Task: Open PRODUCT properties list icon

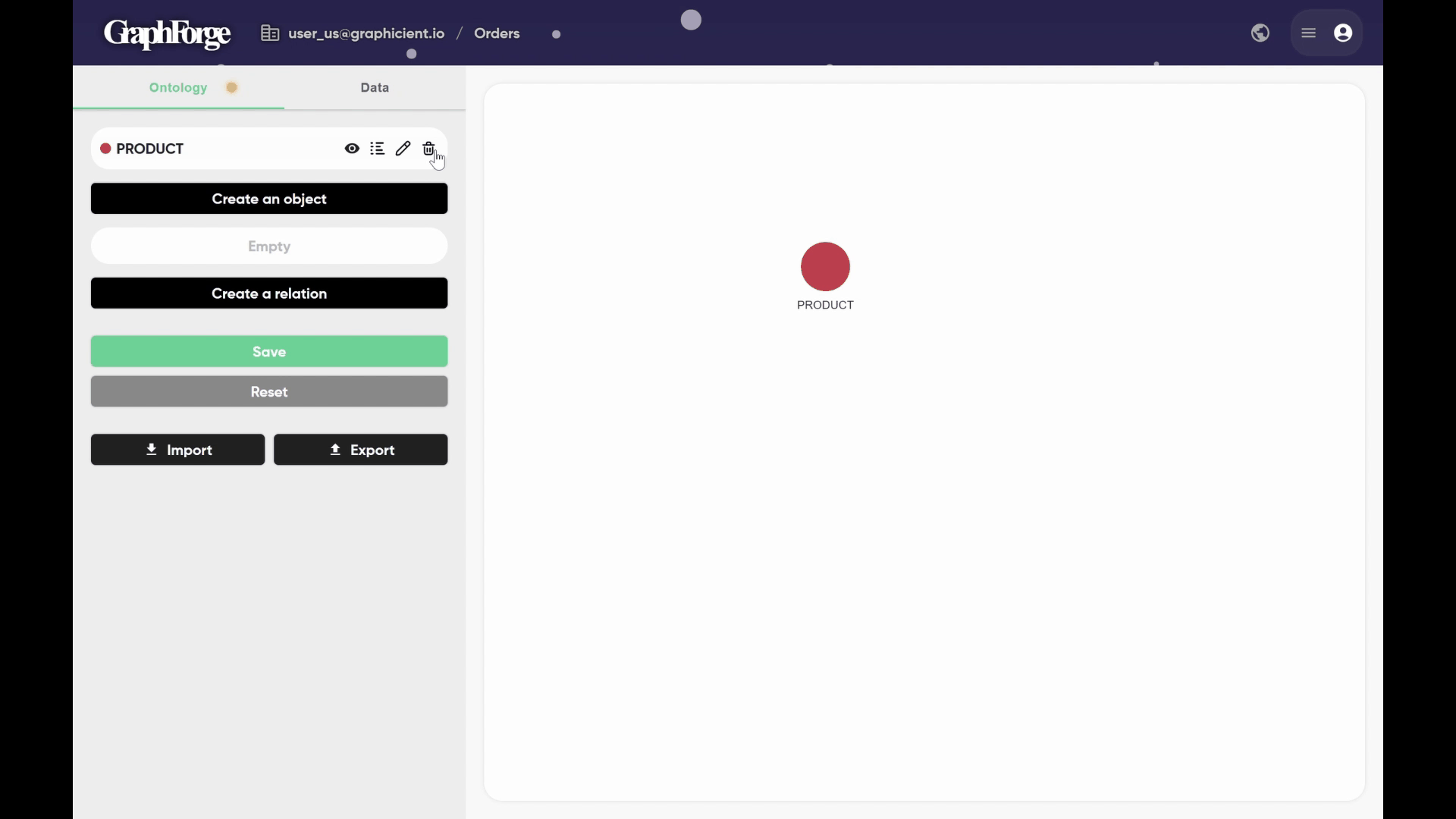Action: [x=378, y=149]
